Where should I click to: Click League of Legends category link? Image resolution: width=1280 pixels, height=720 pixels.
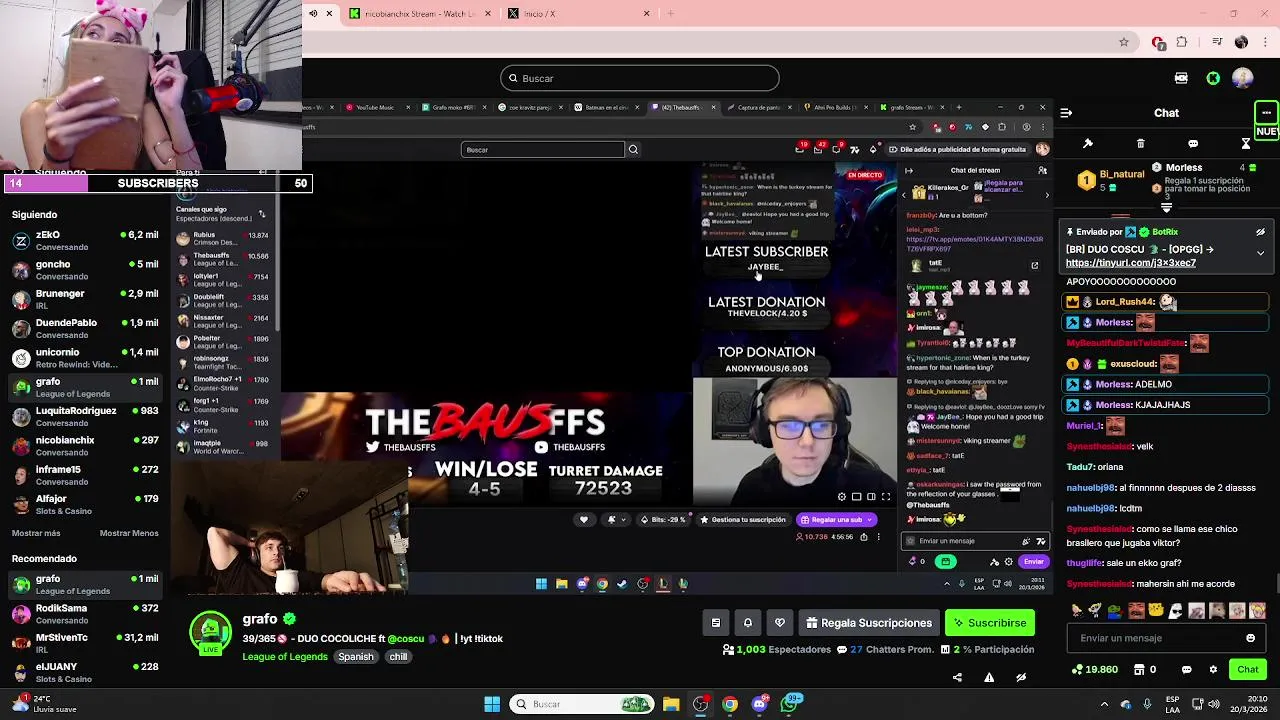coord(285,657)
